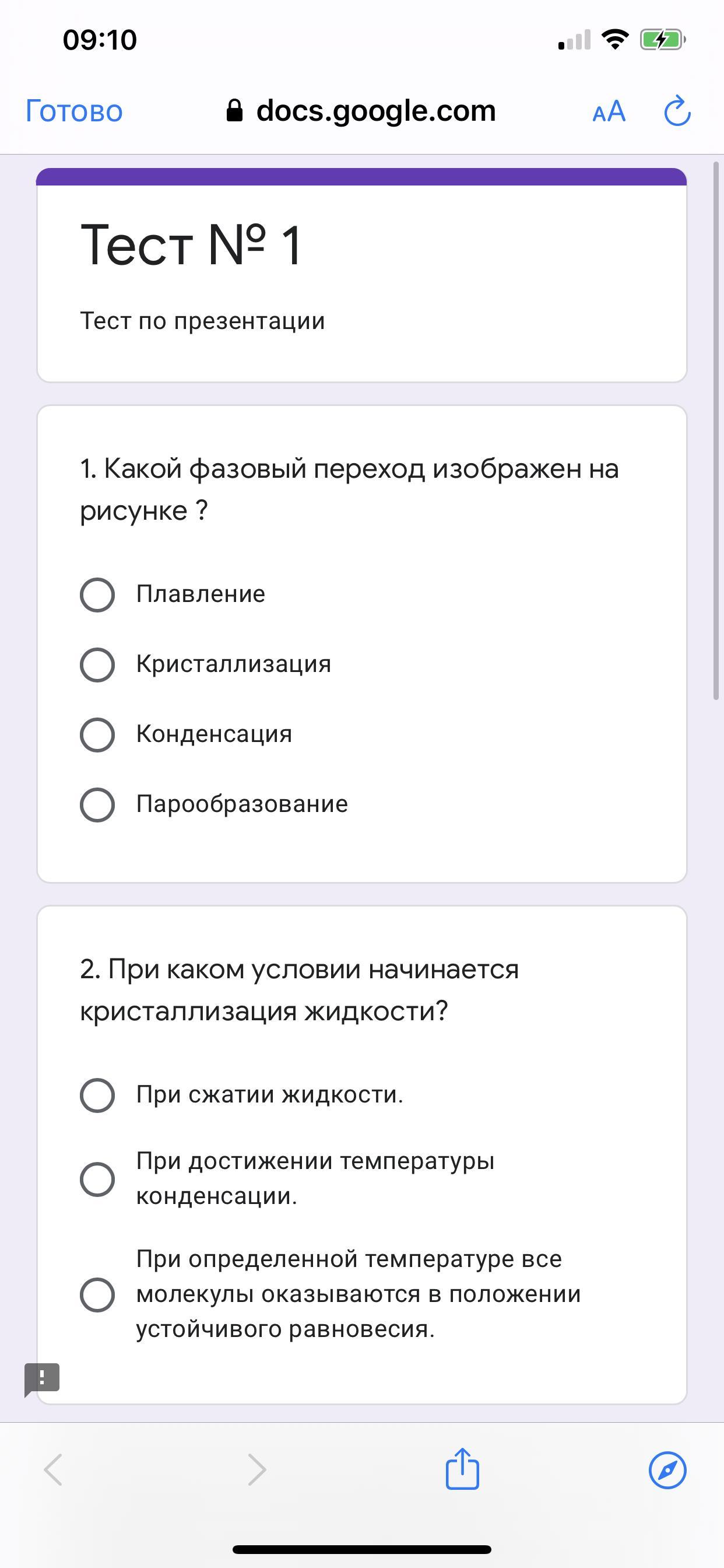
Task: Choose the Конденсация answer
Action: click(x=97, y=734)
